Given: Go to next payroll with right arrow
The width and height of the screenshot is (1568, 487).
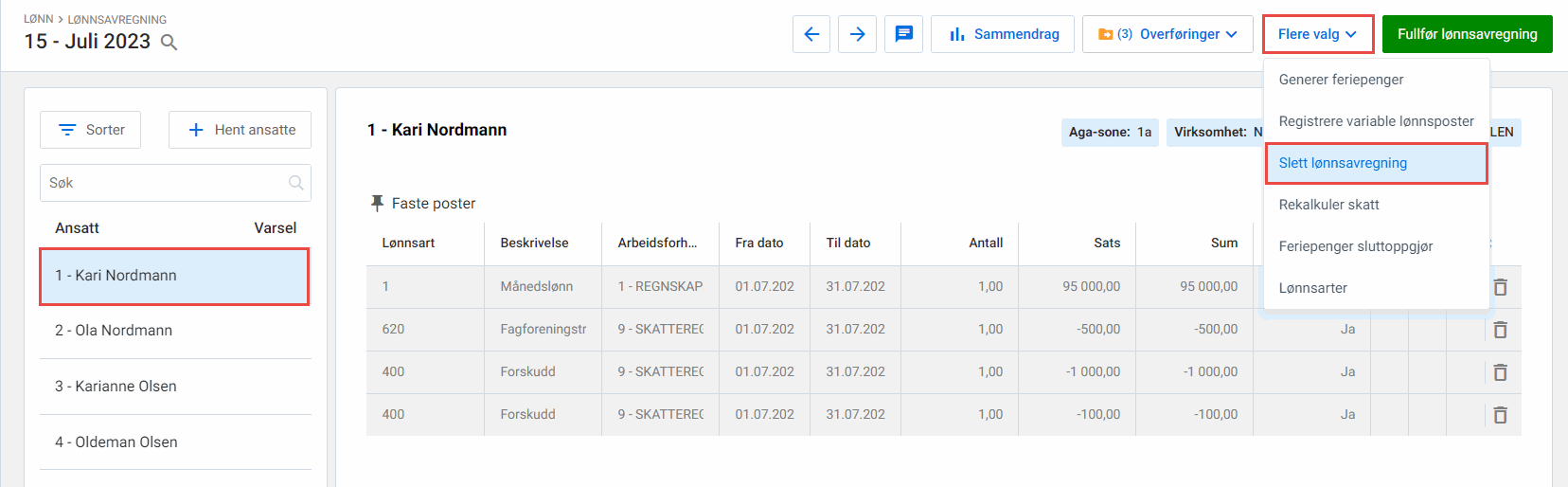Looking at the screenshot, I should pyautogui.click(x=857, y=34).
